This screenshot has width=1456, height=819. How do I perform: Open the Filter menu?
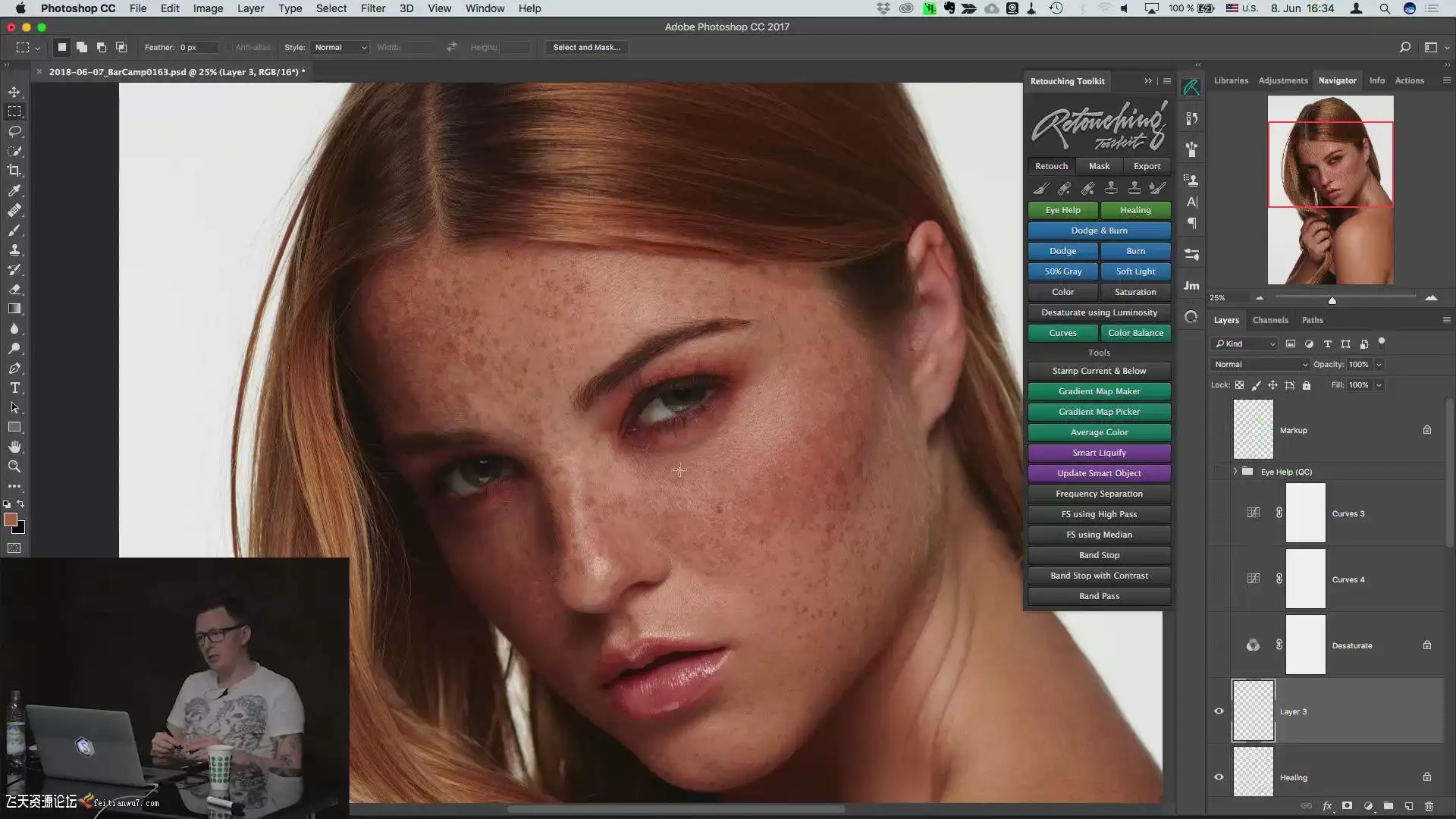coord(372,8)
